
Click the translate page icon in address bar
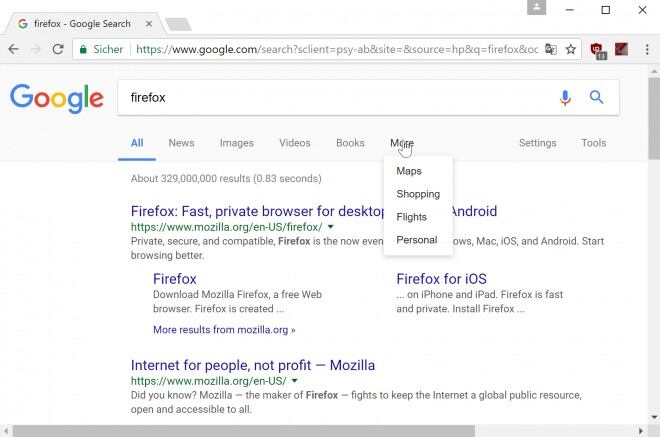click(550, 48)
